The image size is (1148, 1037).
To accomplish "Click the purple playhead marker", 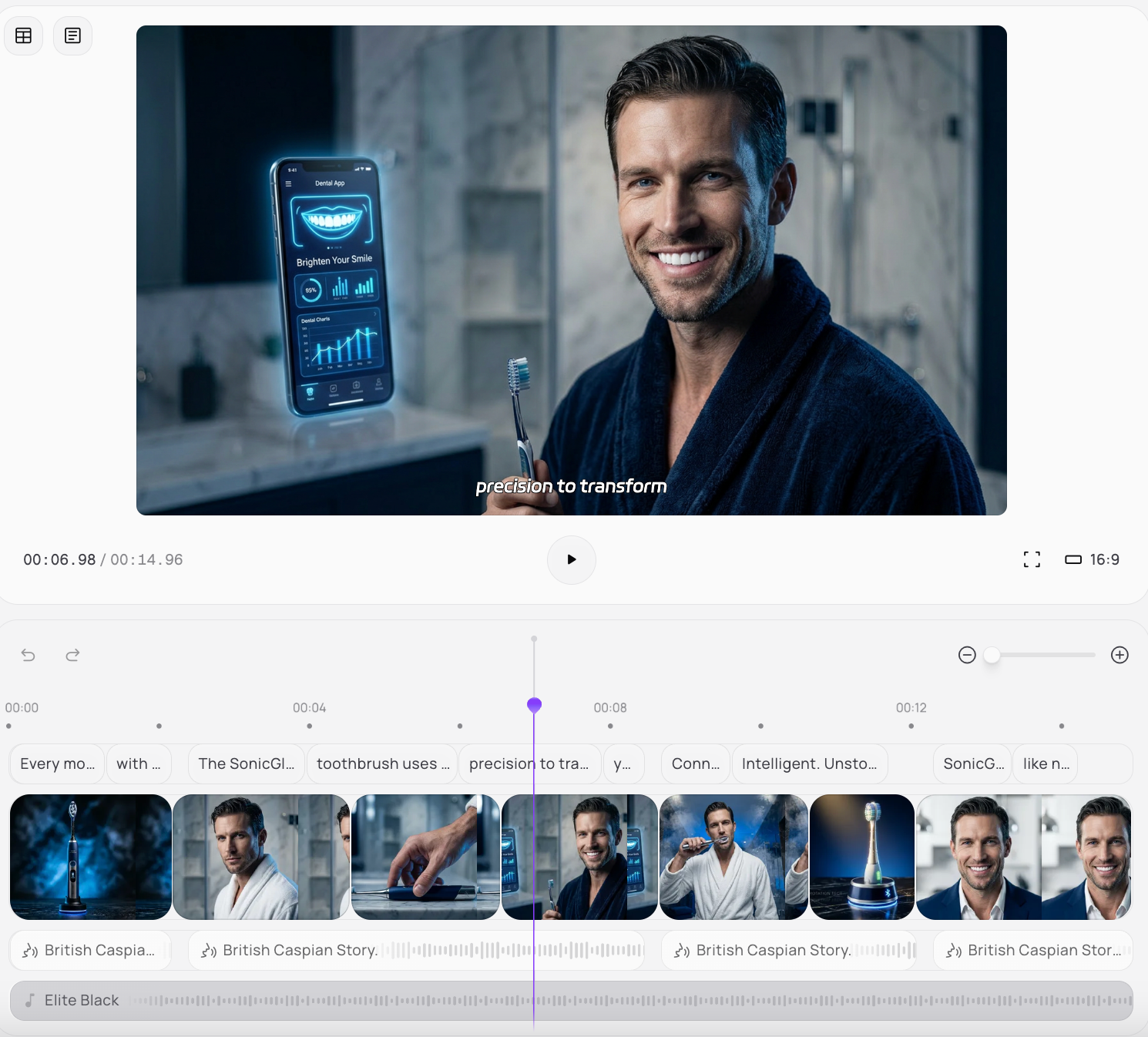I will (x=534, y=705).
